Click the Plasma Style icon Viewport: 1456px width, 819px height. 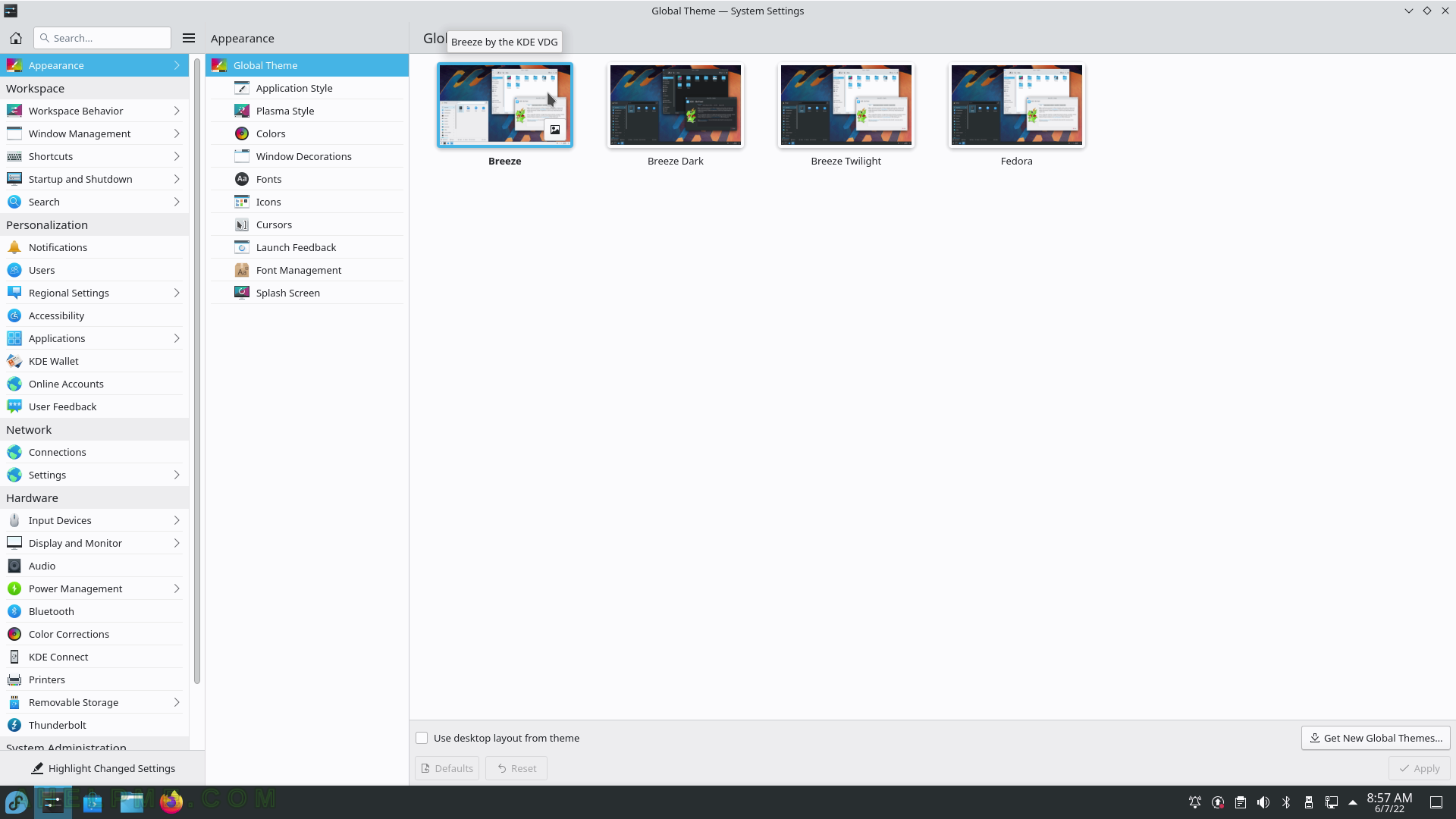click(x=242, y=111)
